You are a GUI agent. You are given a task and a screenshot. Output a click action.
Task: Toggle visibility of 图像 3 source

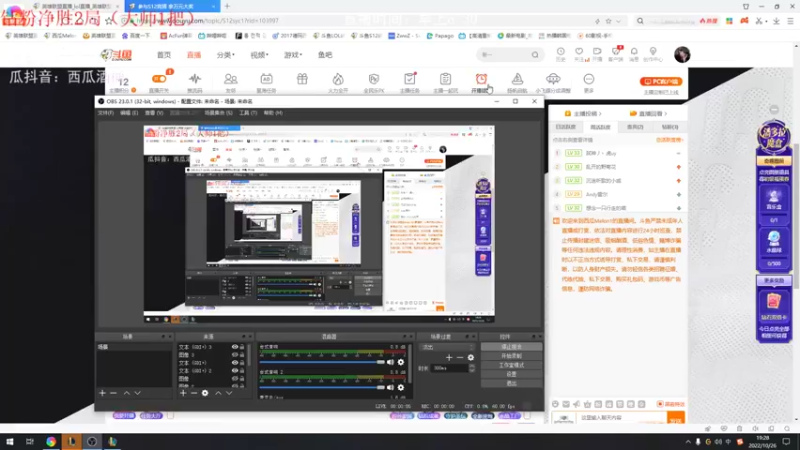[x=235, y=355]
